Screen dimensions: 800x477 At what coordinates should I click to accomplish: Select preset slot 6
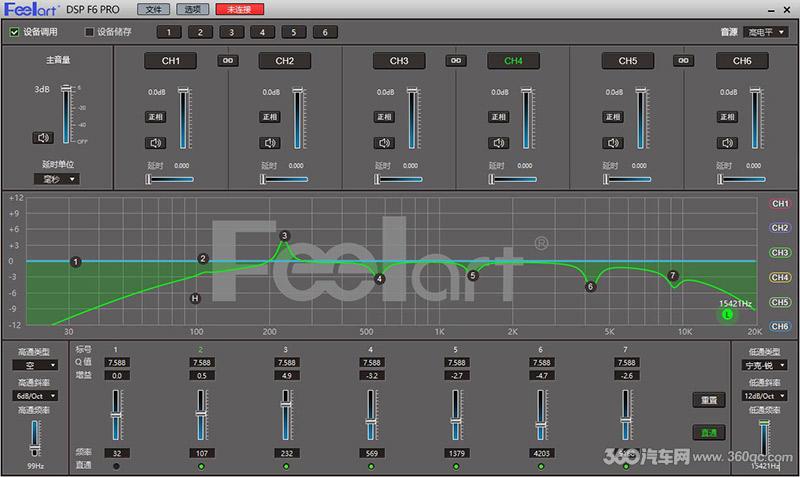coord(325,32)
